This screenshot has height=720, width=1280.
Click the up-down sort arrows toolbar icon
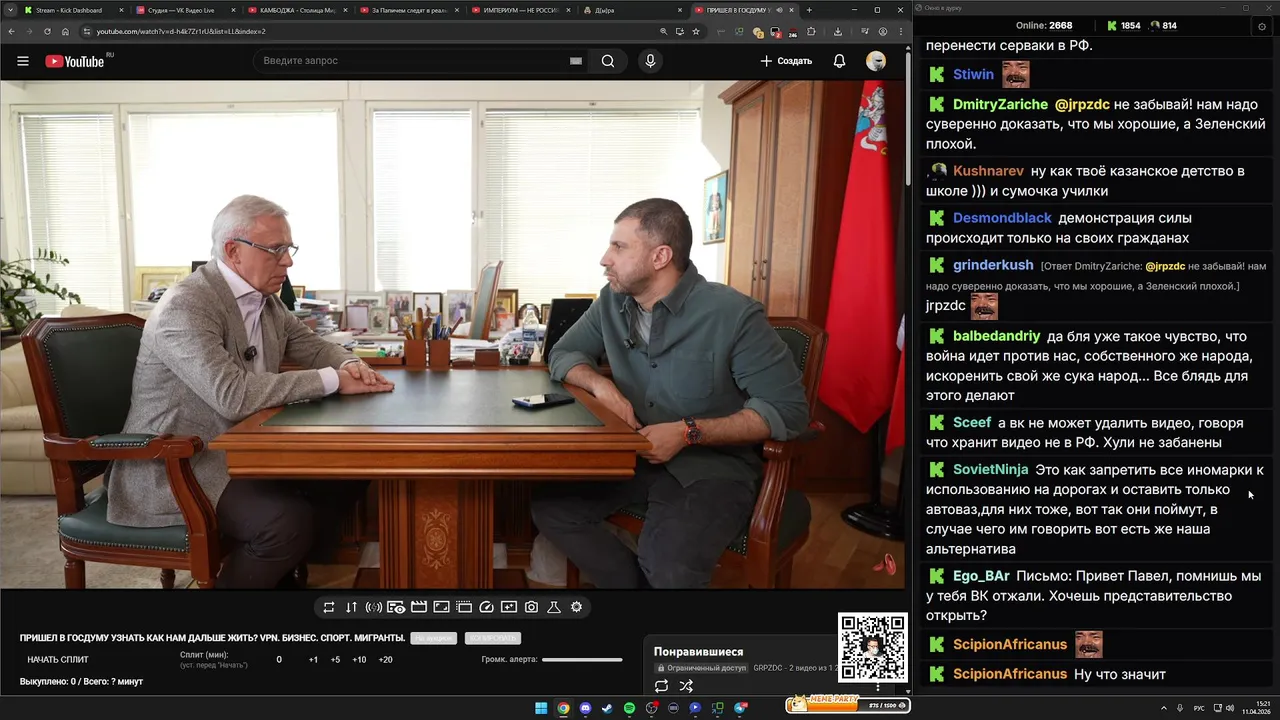(351, 607)
